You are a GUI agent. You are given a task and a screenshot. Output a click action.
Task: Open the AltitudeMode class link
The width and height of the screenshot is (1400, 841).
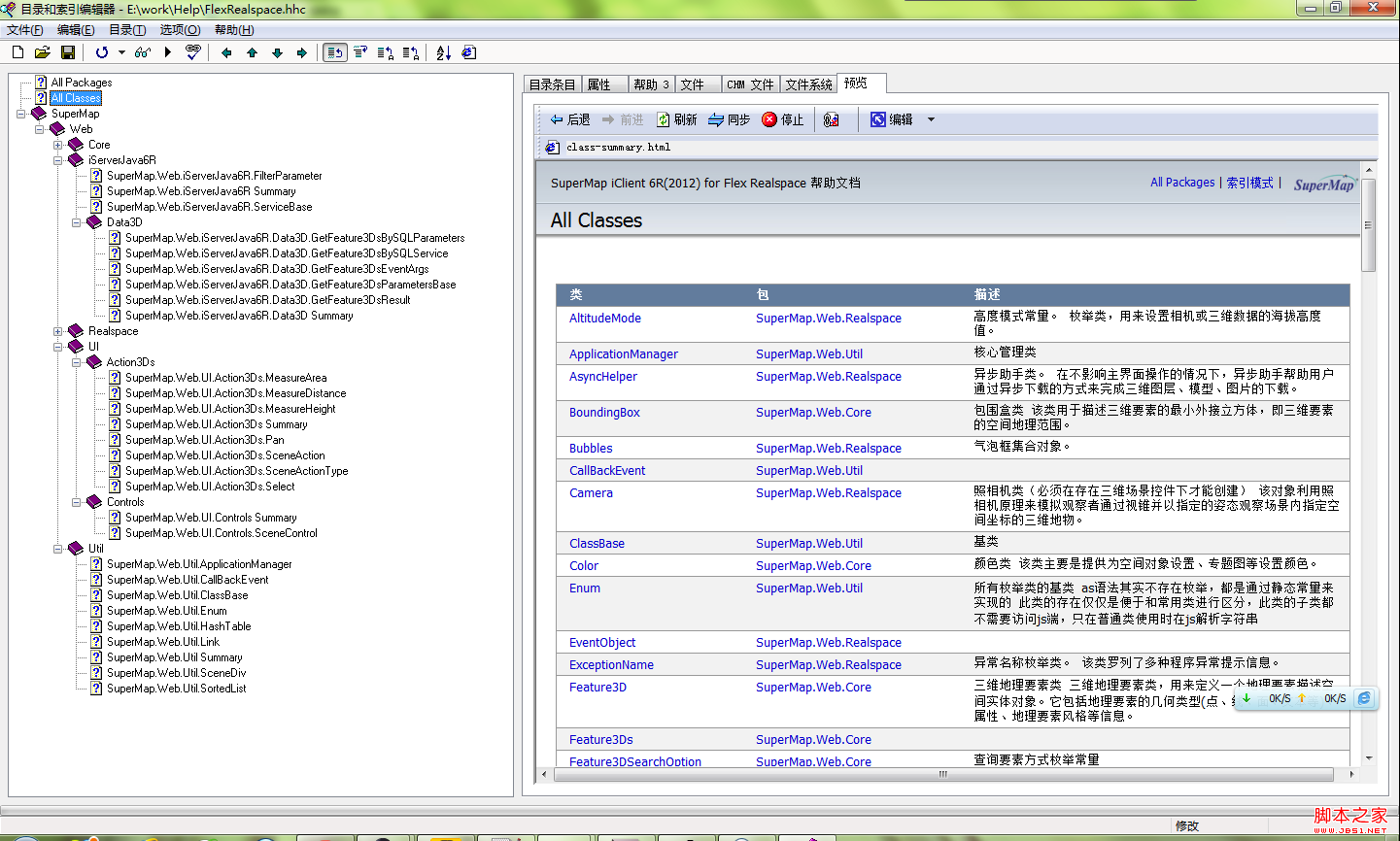(604, 319)
